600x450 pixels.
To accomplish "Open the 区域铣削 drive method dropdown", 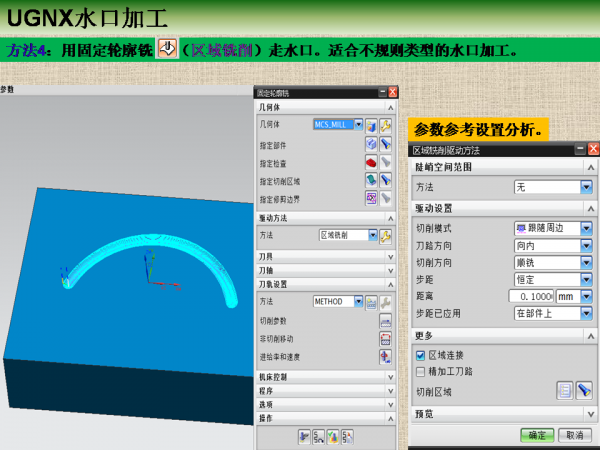I will (x=373, y=235).
